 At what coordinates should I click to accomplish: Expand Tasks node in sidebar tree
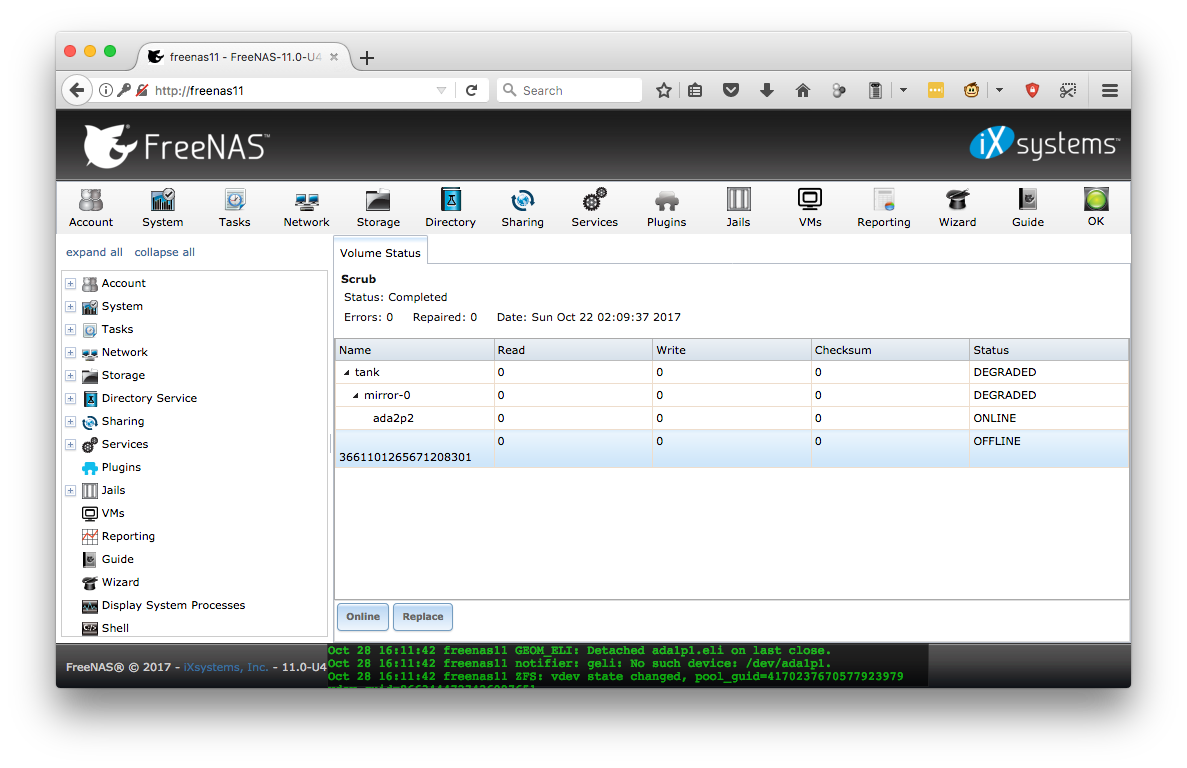click(70, 330)
